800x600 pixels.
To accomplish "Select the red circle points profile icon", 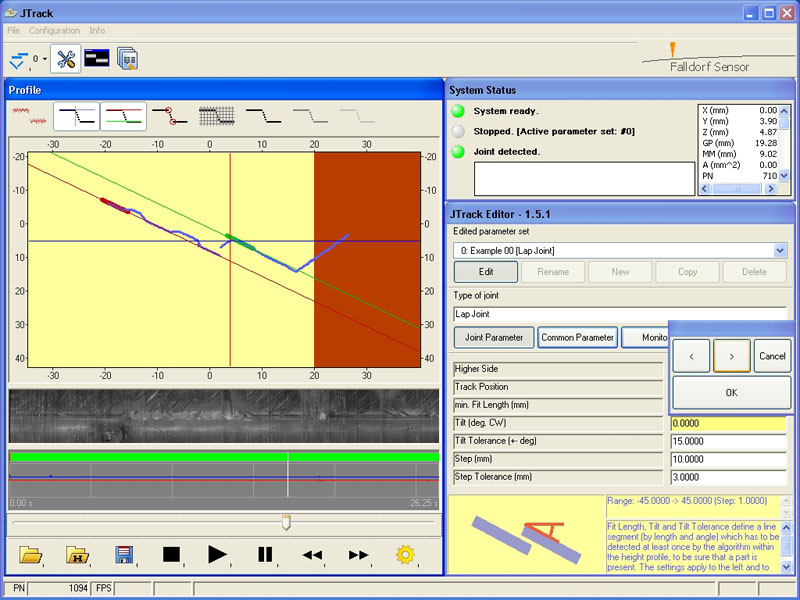I will [170, 116].
